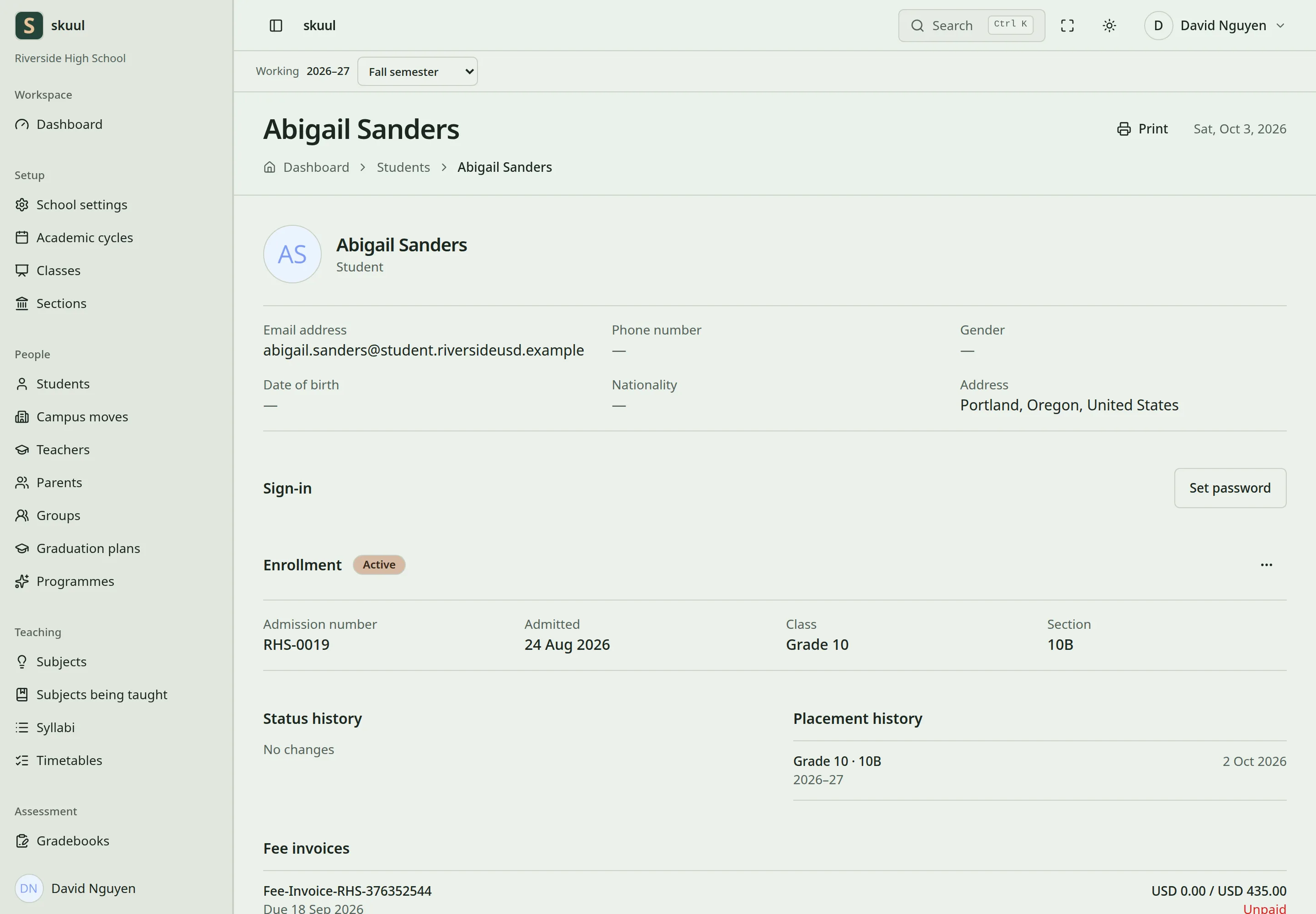Toggle the sidebar panel icon

tap(276, 25)
